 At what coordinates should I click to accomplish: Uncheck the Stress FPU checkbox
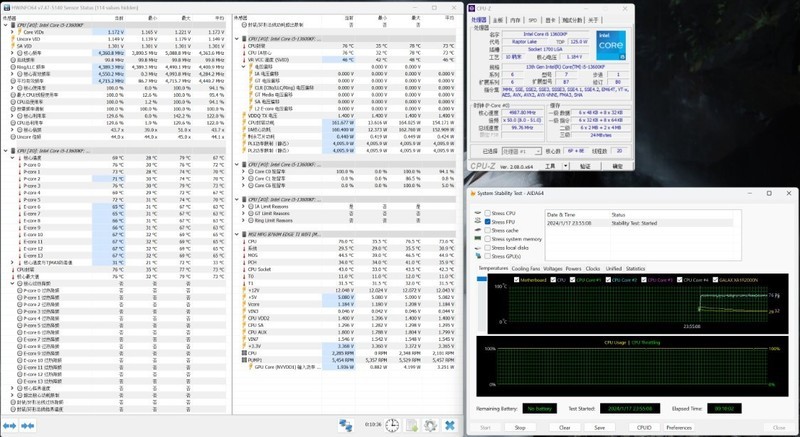pyautogui.click(x=485, y=222)
